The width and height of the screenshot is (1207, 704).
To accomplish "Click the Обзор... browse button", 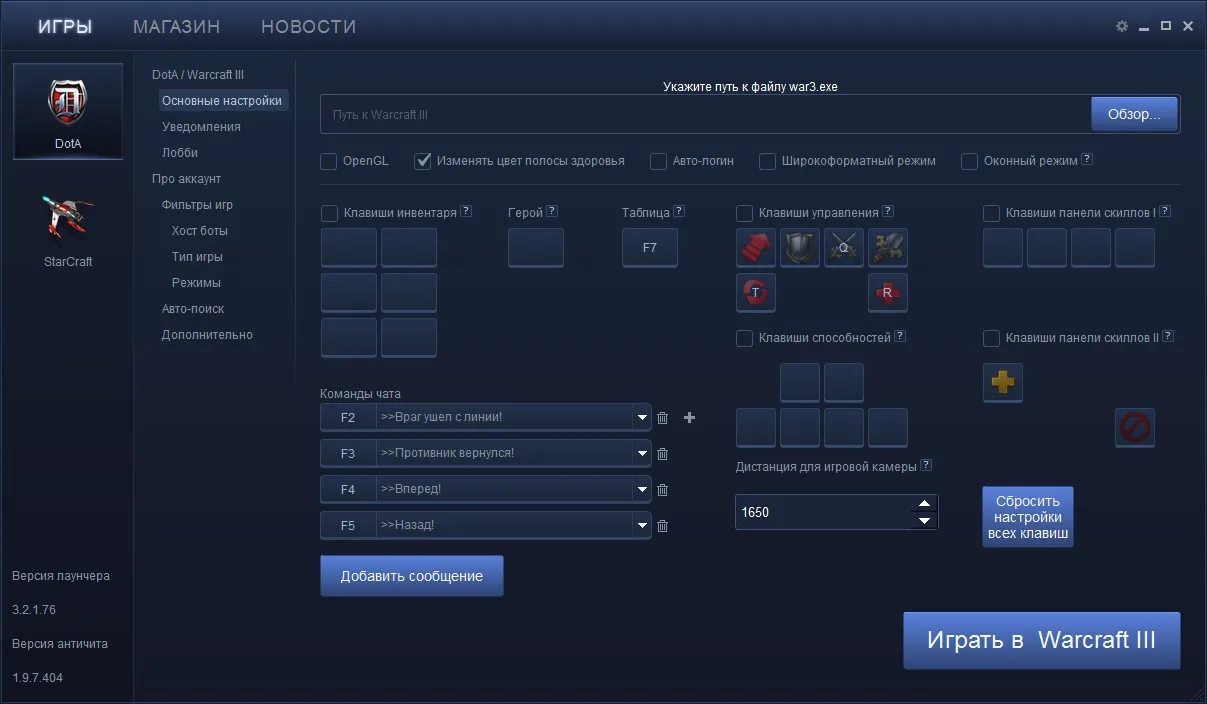I will point(1135,114).
